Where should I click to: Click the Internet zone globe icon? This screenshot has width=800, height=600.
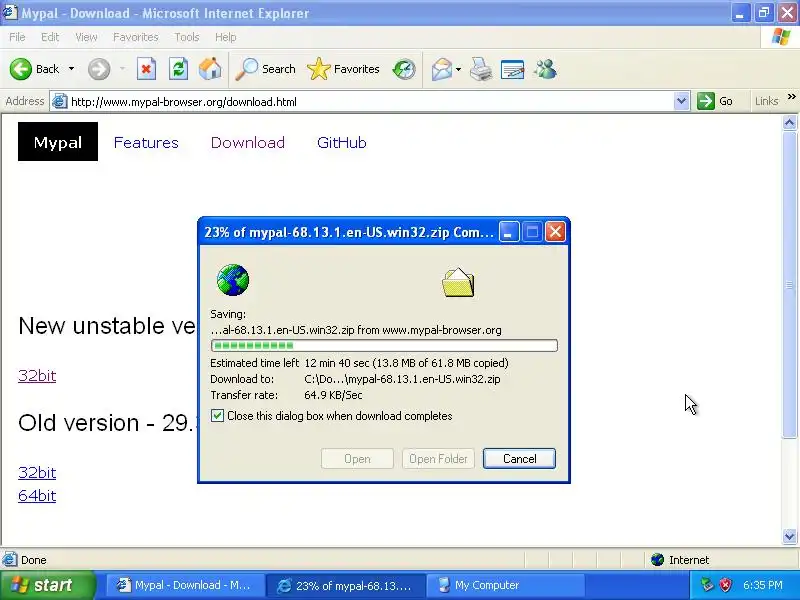[x=657, y=560]
